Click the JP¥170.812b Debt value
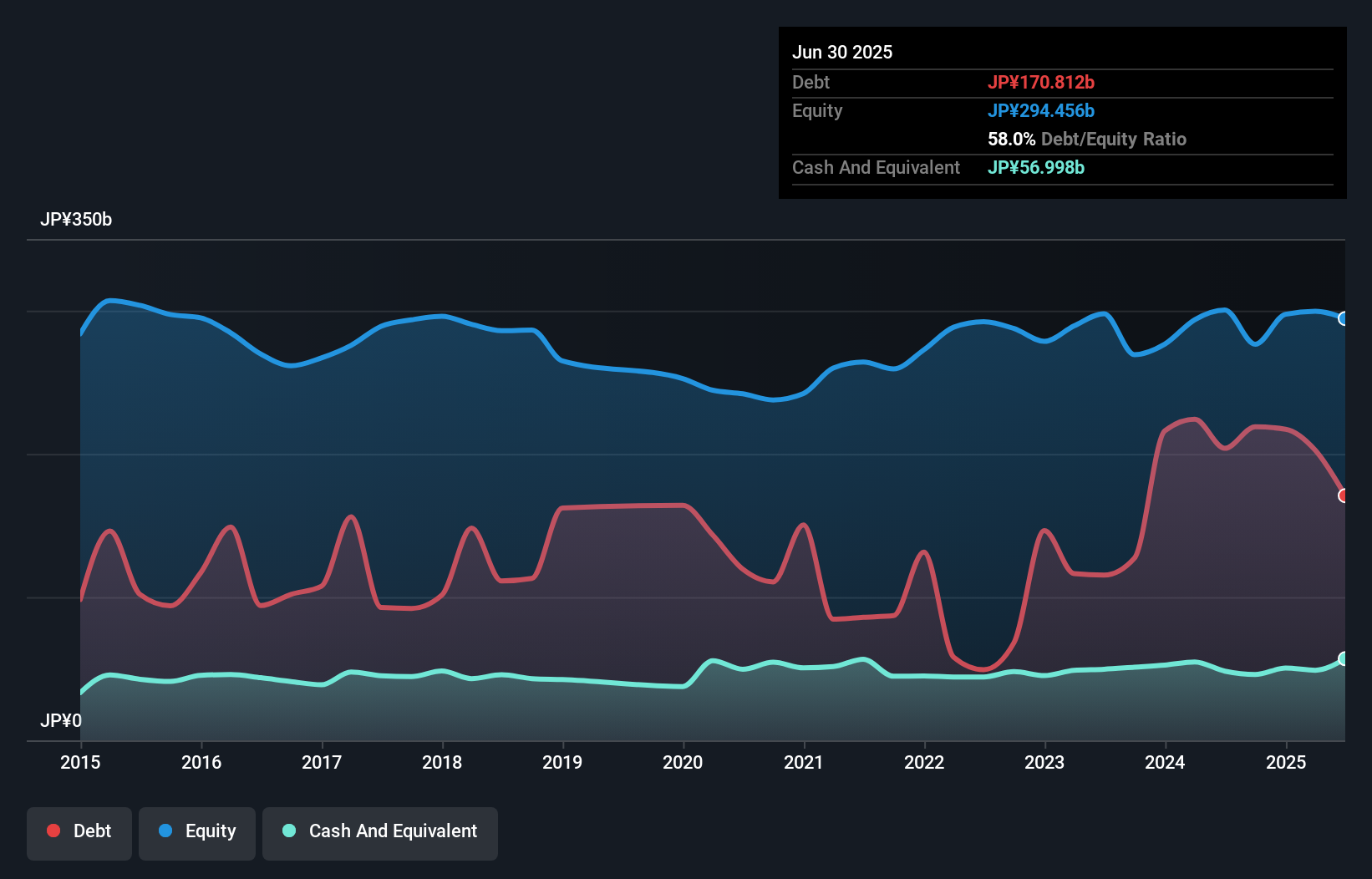 (x=1043, y=82)
